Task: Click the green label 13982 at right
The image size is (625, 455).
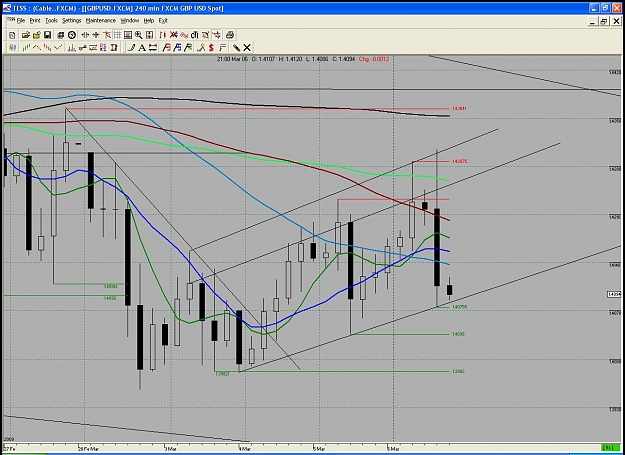Action: click(458, 371)
